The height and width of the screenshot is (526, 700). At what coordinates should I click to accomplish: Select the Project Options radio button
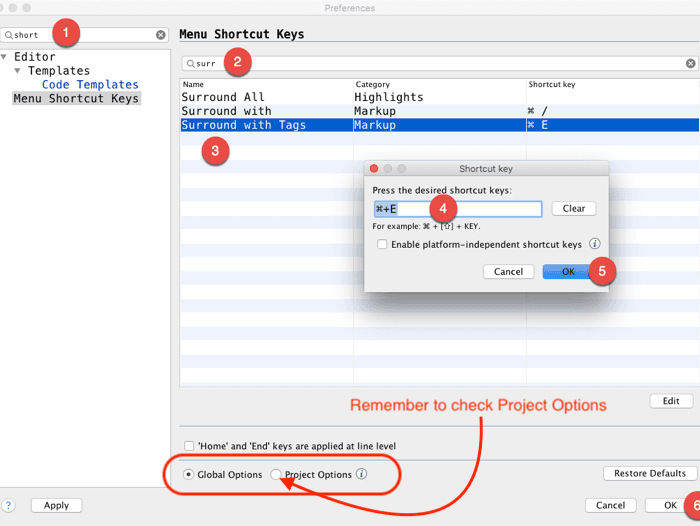pyautogui.click(x=276, y=475)
